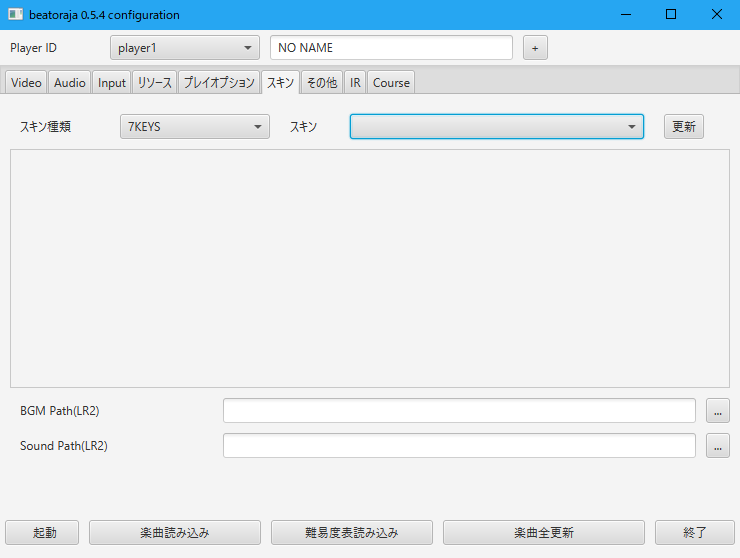Click the 楽曲全更新 button
Image resolution: width=740 pixels, height=558 pixels.
tap(544, 533)
